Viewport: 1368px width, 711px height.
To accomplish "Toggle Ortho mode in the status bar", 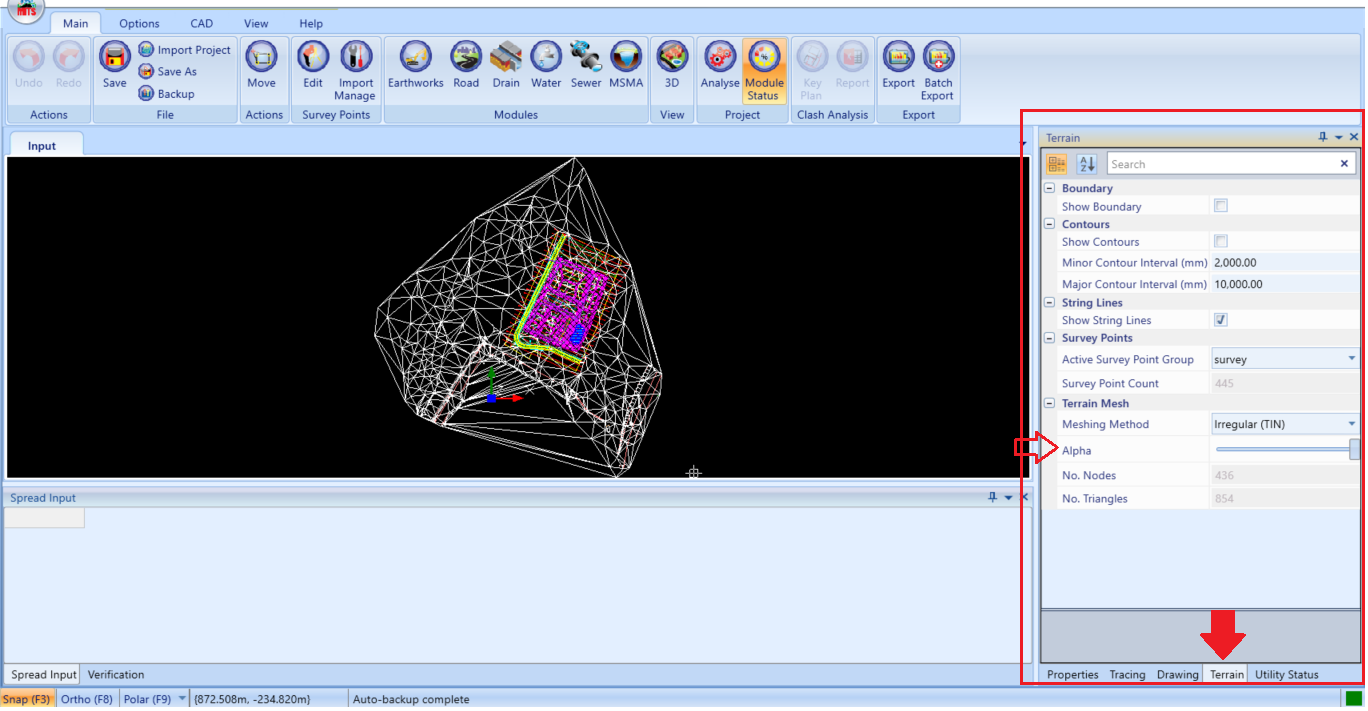I will click(x=87, y=699).
